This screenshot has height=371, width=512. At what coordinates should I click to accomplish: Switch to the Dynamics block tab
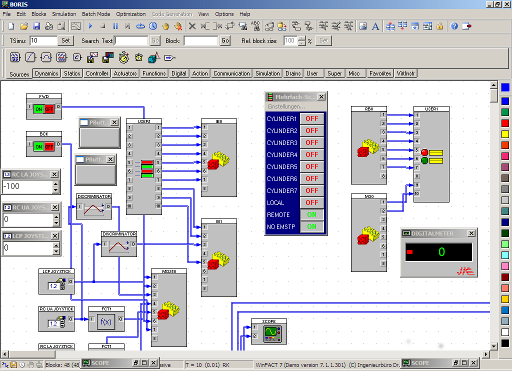pyautogui.click(x=46, y=73)
